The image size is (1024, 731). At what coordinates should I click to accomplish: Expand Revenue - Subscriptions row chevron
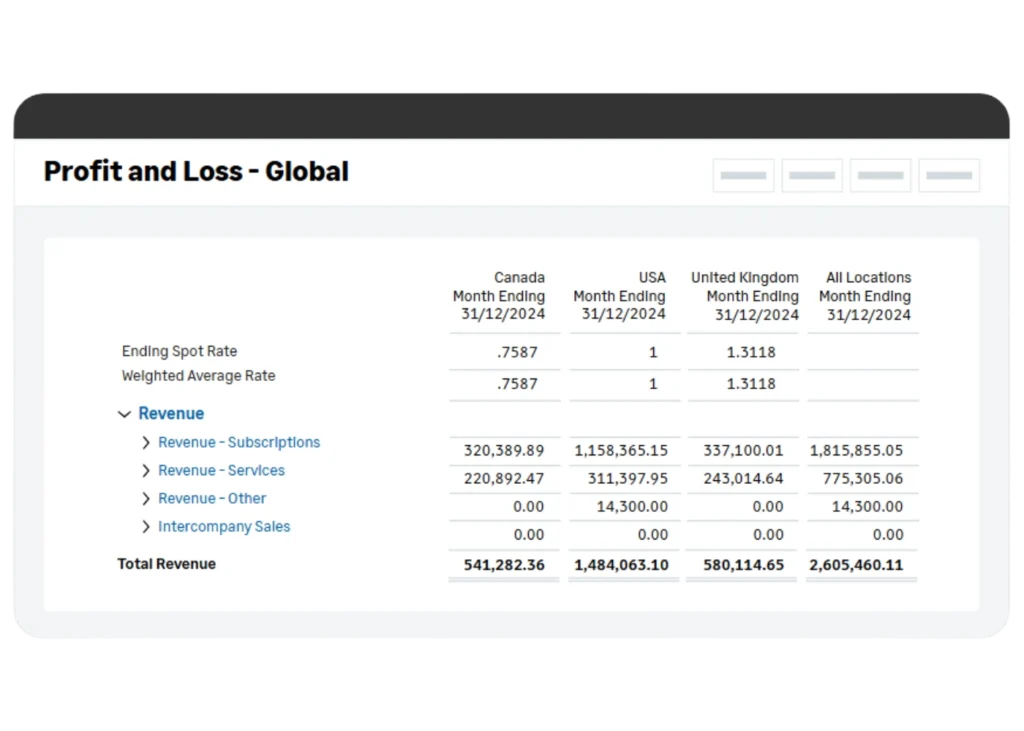(146, 443)
